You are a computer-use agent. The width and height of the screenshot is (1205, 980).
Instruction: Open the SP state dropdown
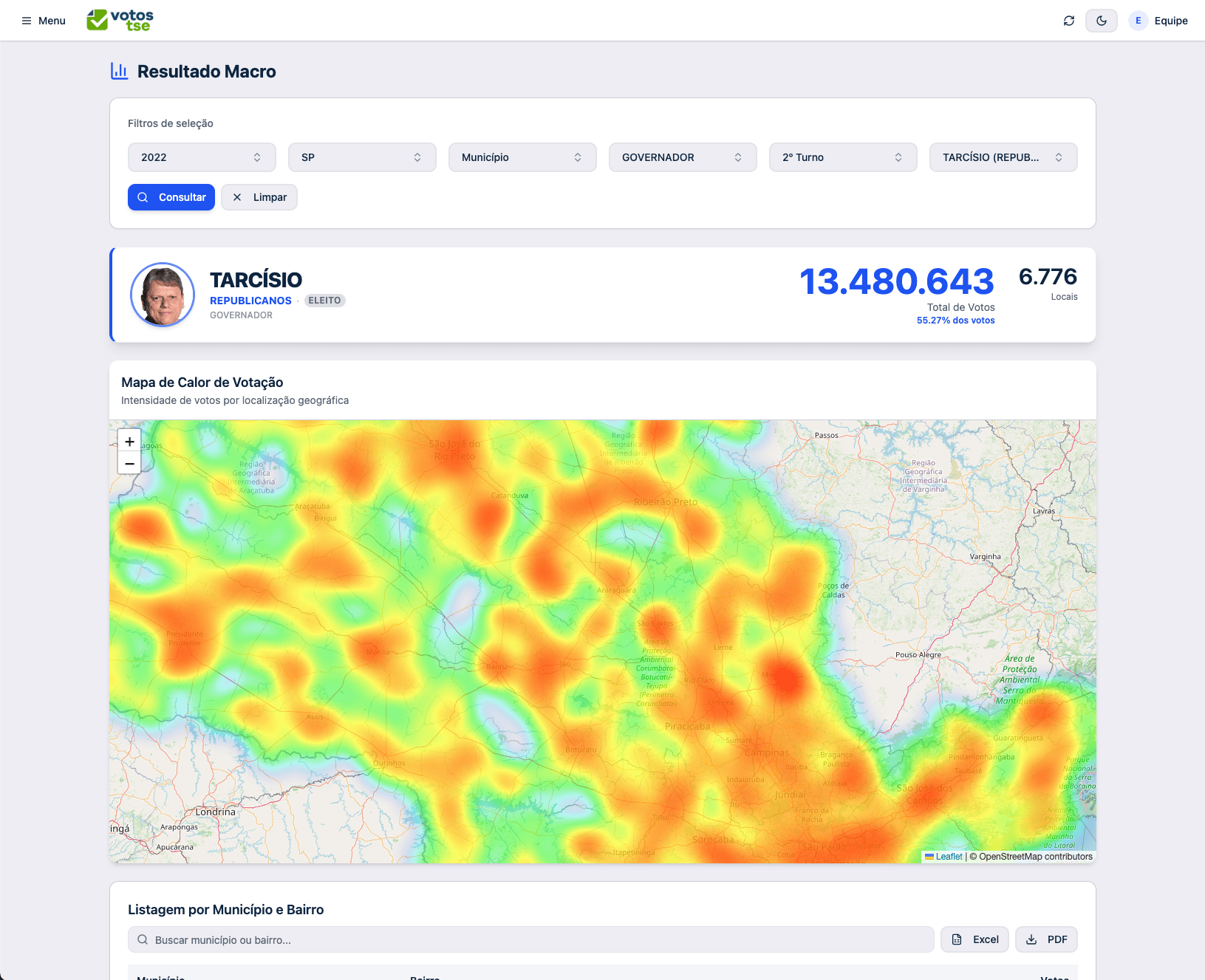point(361,157)
